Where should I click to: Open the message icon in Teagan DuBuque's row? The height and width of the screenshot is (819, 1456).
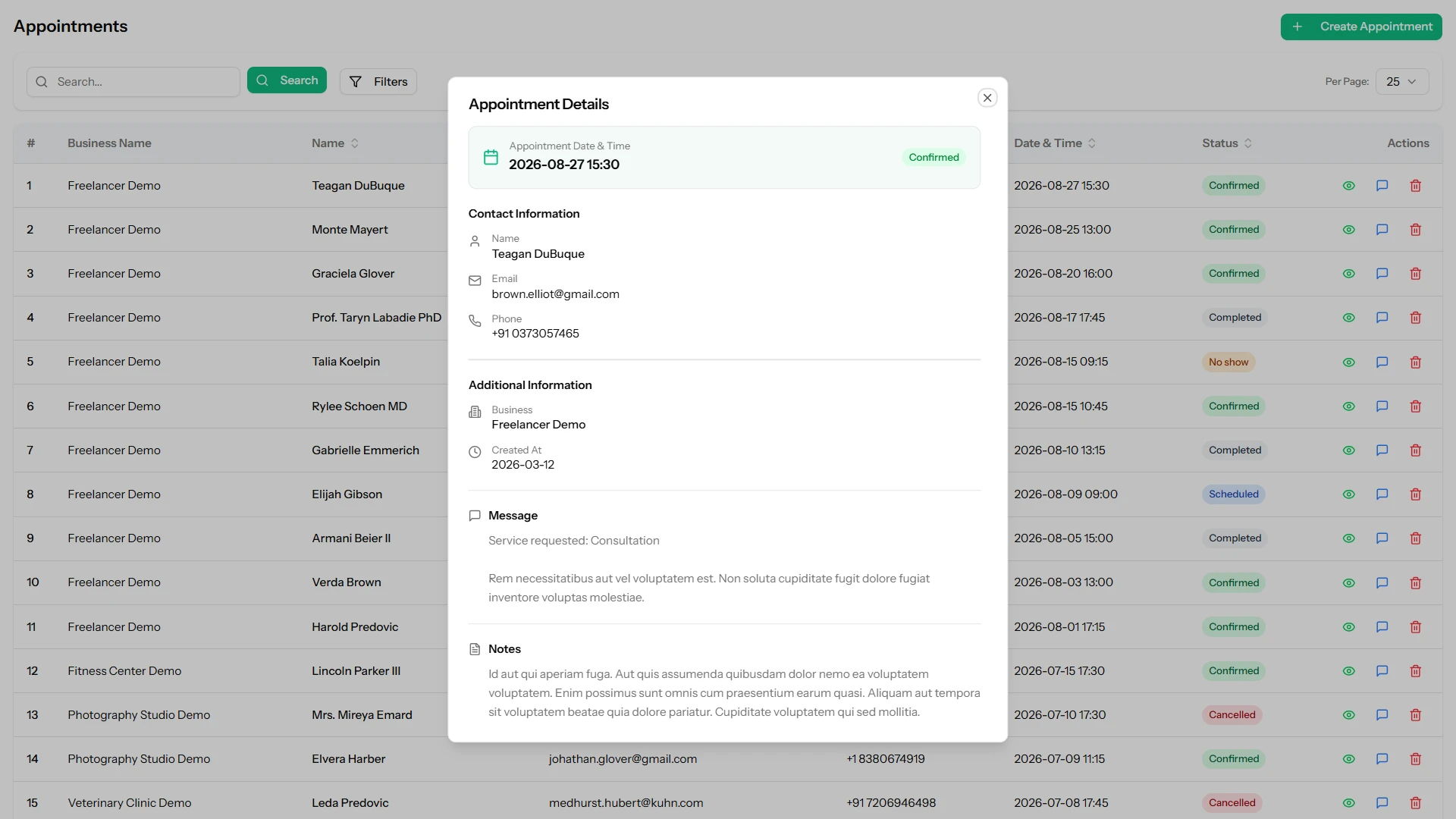(1382, 186)
